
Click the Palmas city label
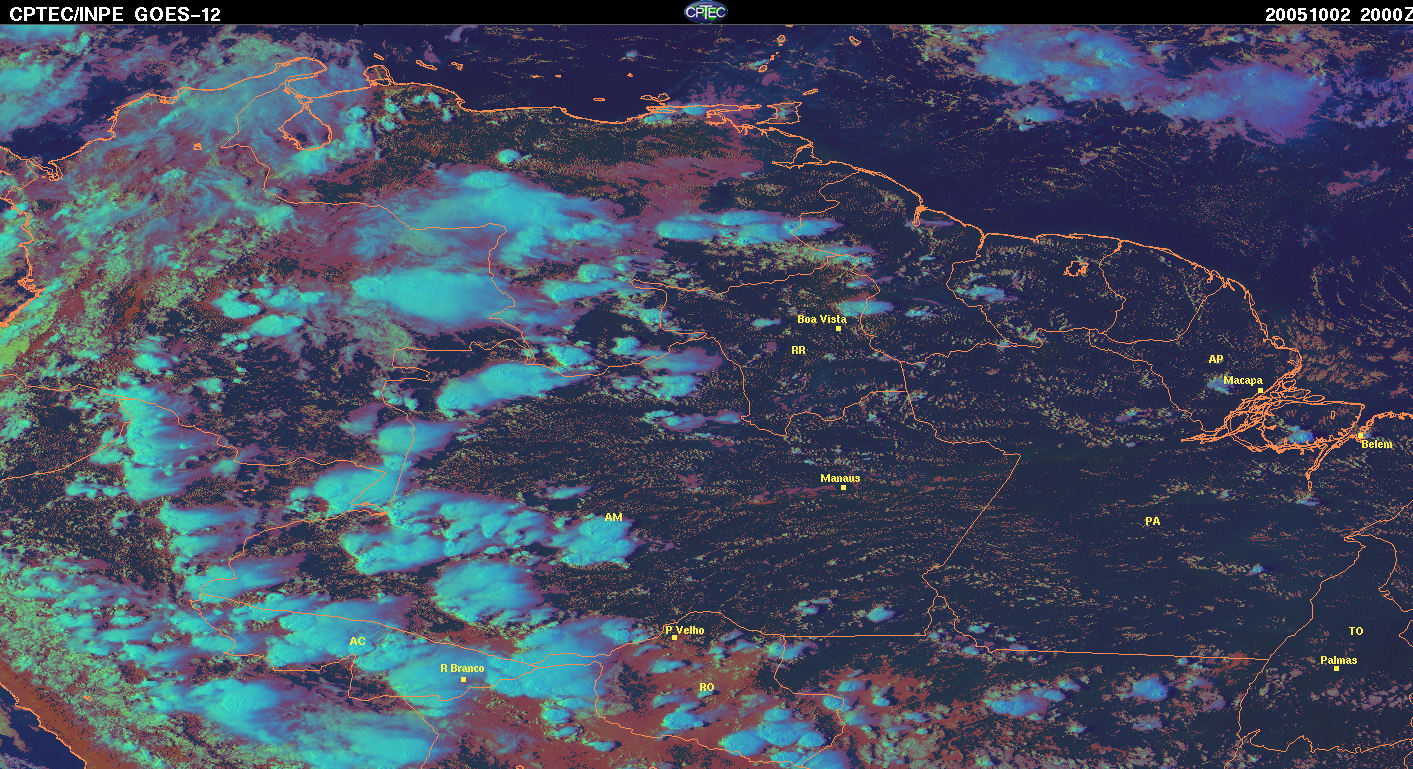[1339, 660]
